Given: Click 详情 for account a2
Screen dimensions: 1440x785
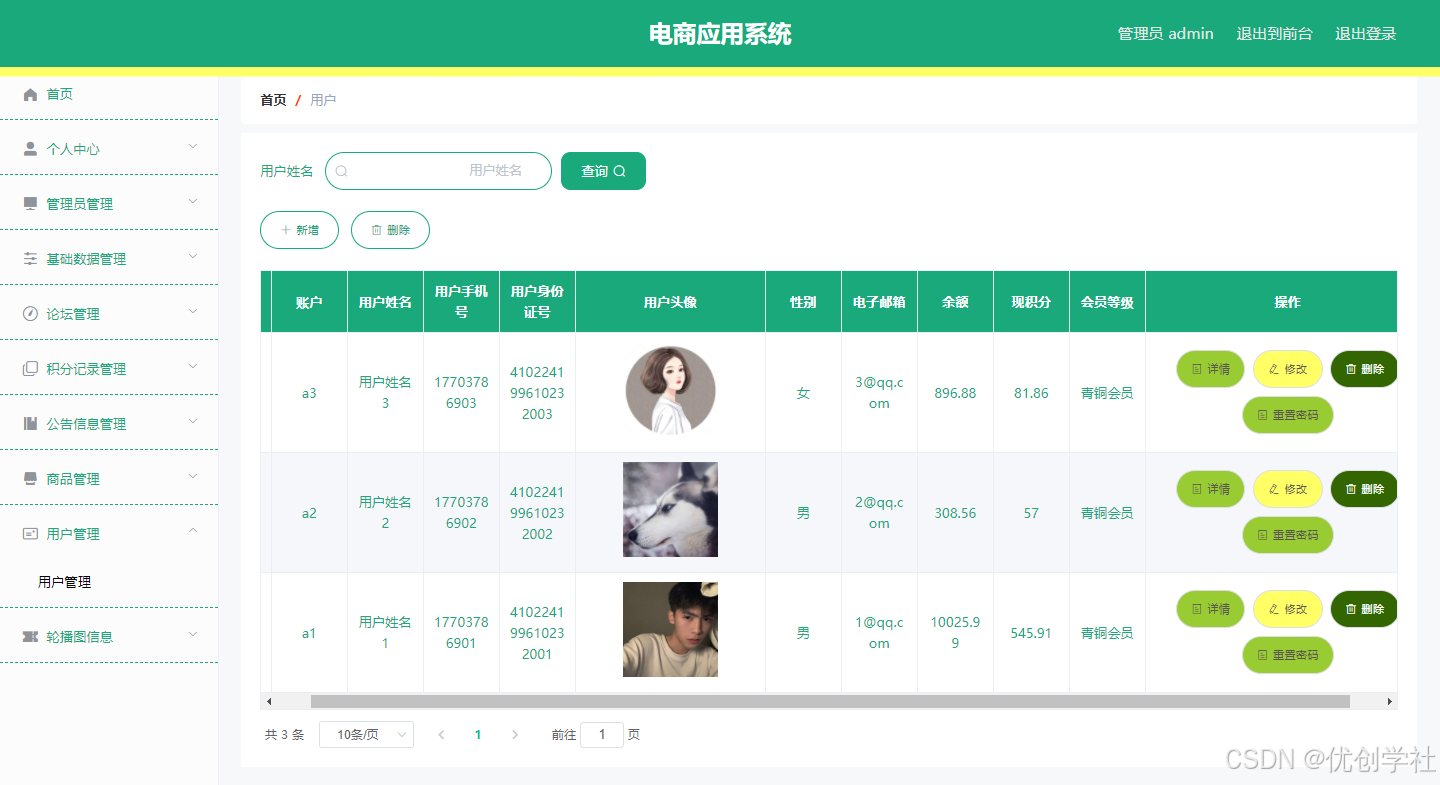Looking at the screenshot, I should [x=1210, y=489].
